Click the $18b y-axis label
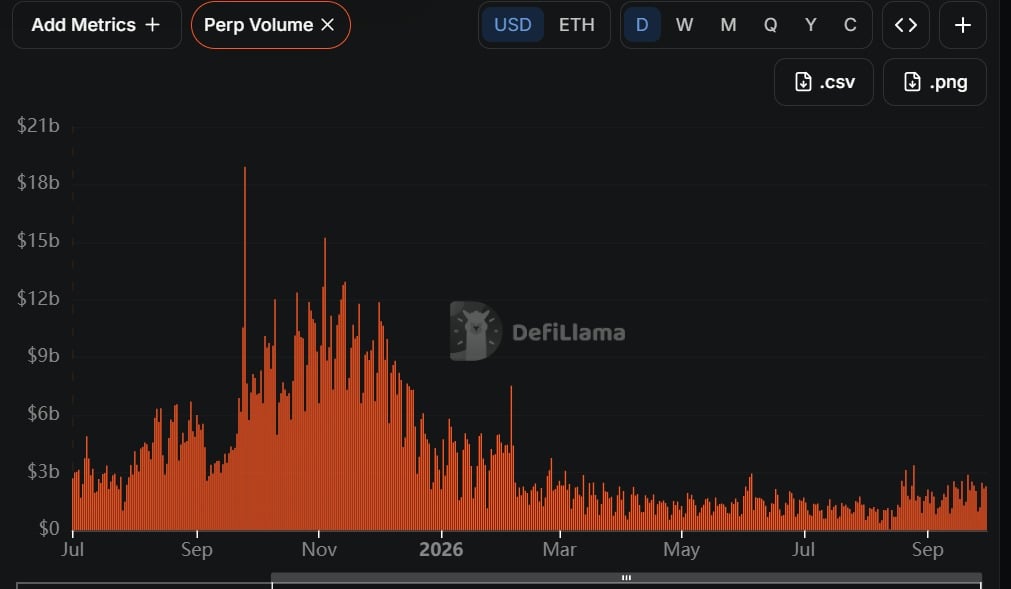The image size is (1011, 589). [x=38, y=182]
